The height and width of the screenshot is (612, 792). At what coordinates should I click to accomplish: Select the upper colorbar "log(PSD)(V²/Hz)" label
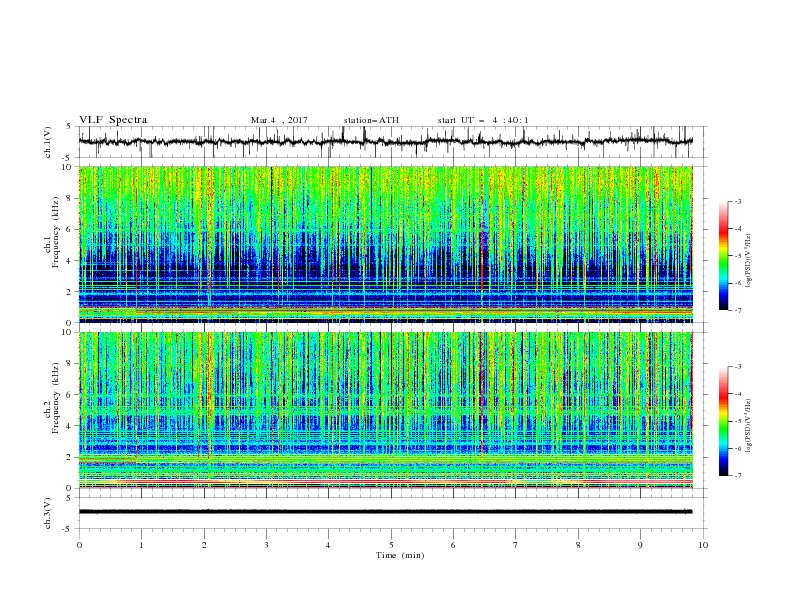click(x=749, y=261)
